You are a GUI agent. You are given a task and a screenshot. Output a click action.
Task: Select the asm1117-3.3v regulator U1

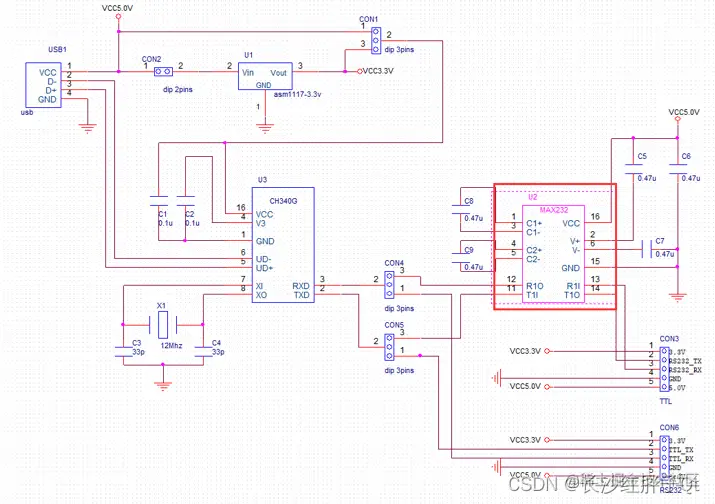[265, 76]
